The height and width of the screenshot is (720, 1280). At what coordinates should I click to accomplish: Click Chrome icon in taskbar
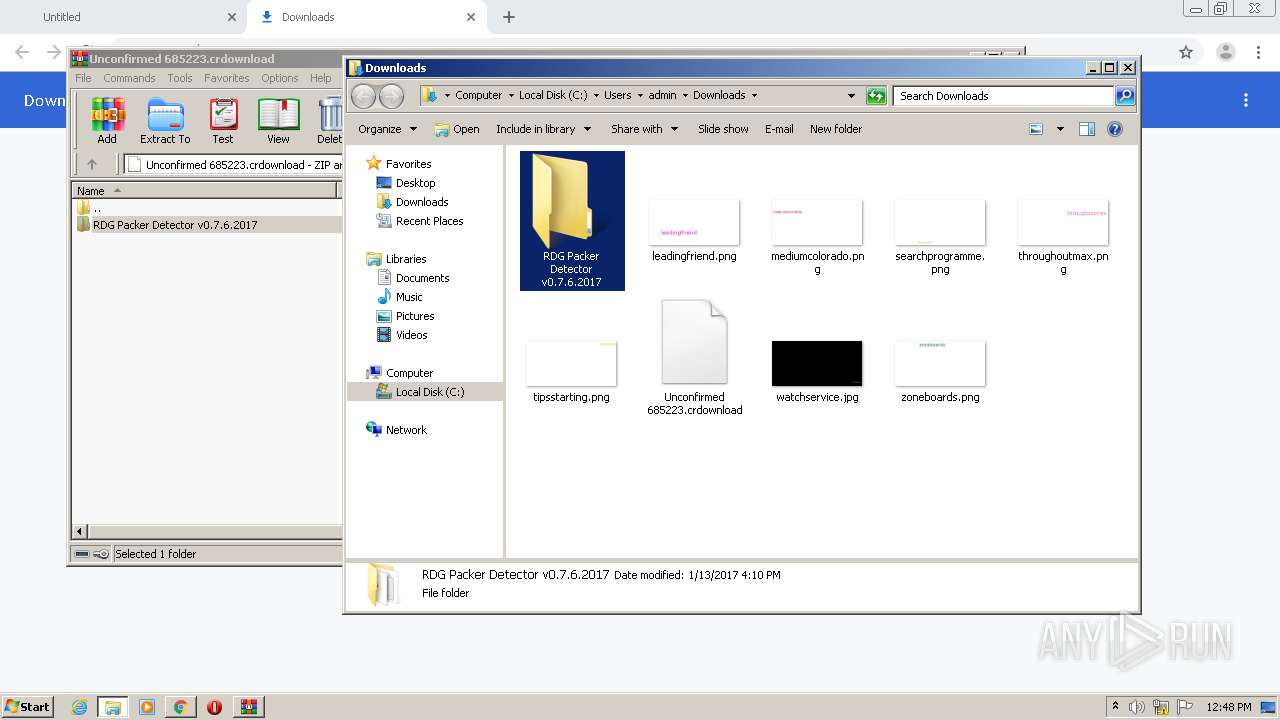(x=180, y=707)
